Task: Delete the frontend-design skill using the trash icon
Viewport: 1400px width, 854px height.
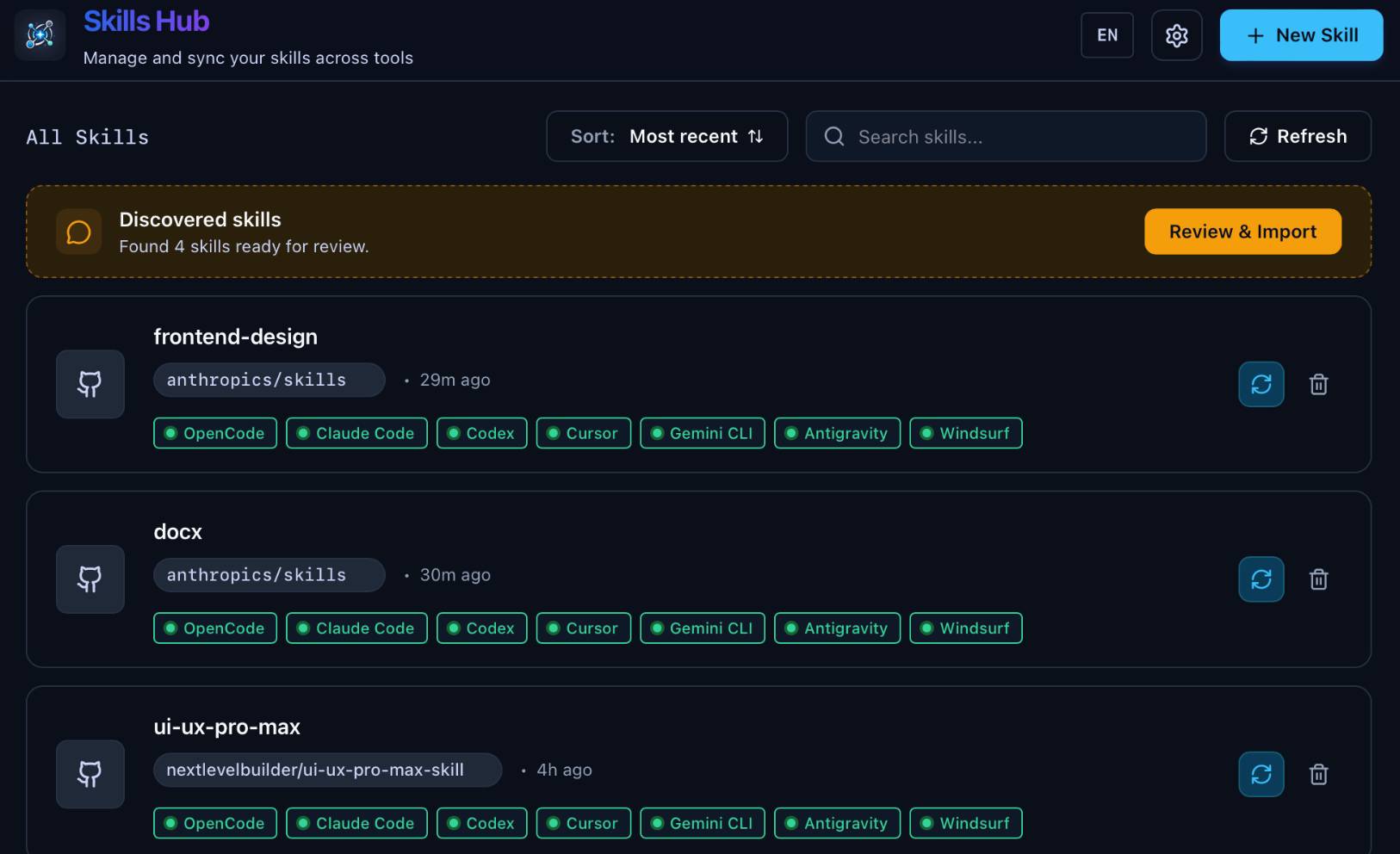Action: coord(1318,384)
